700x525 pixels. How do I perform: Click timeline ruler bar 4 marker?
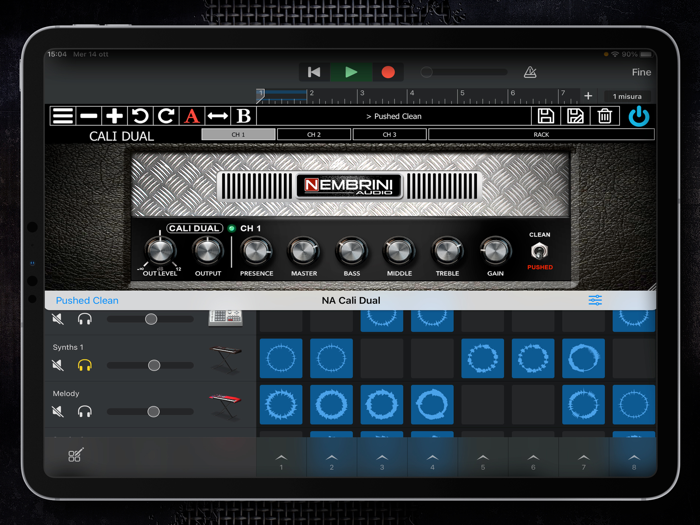412,93
